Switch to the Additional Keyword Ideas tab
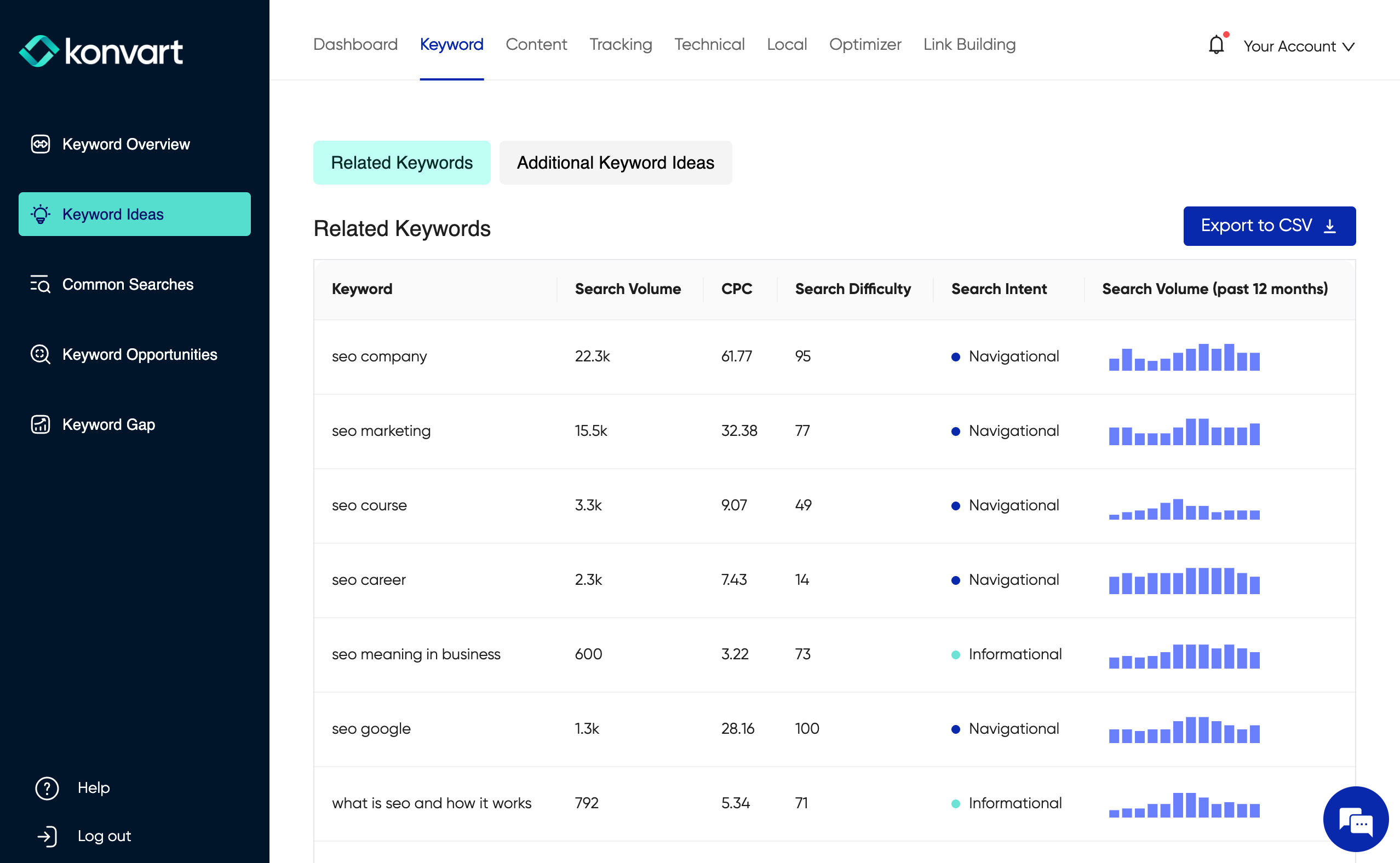The width and height of the screenshot is (1400, 863). (x=615, y=163)
